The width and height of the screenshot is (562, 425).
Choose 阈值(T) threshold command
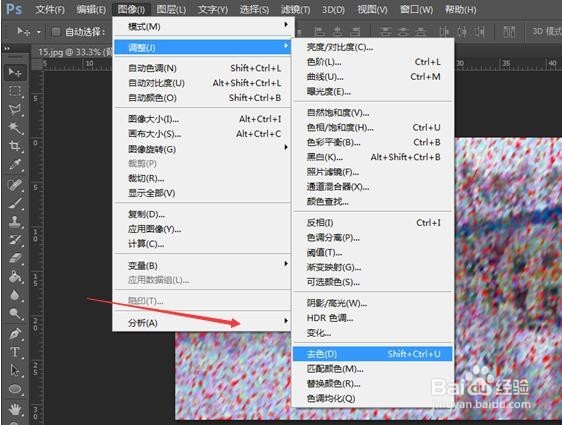373,252
